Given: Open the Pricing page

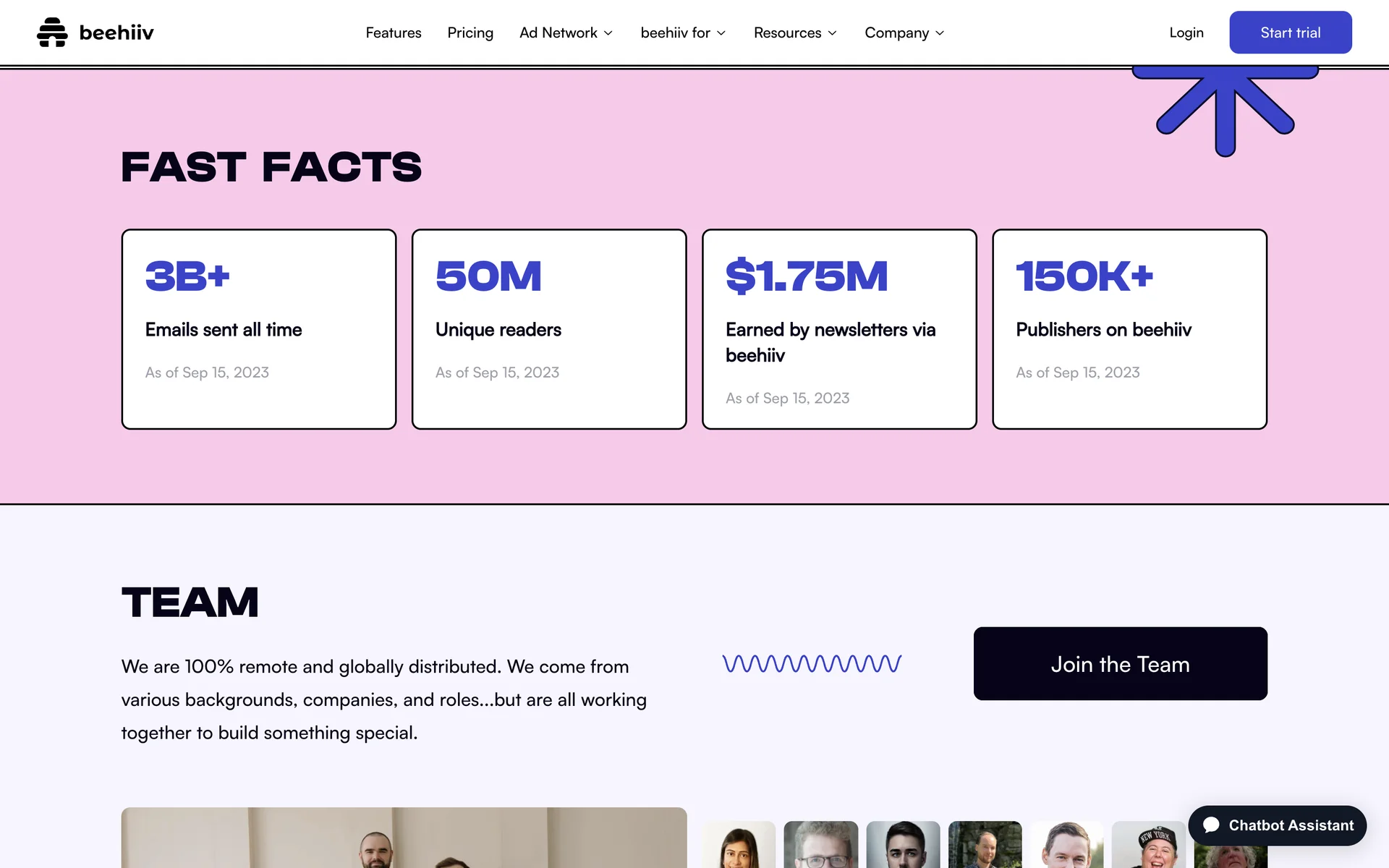Looking at the screenshot, I should click(470, 33).
